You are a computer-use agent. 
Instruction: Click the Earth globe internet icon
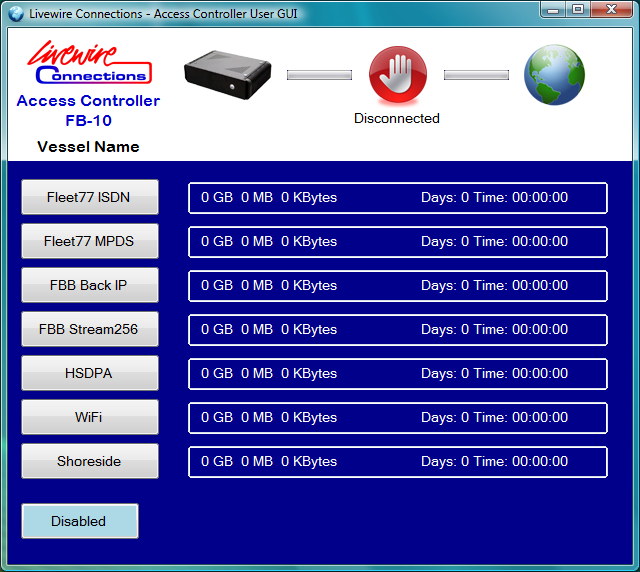click(x=554, y=74)
